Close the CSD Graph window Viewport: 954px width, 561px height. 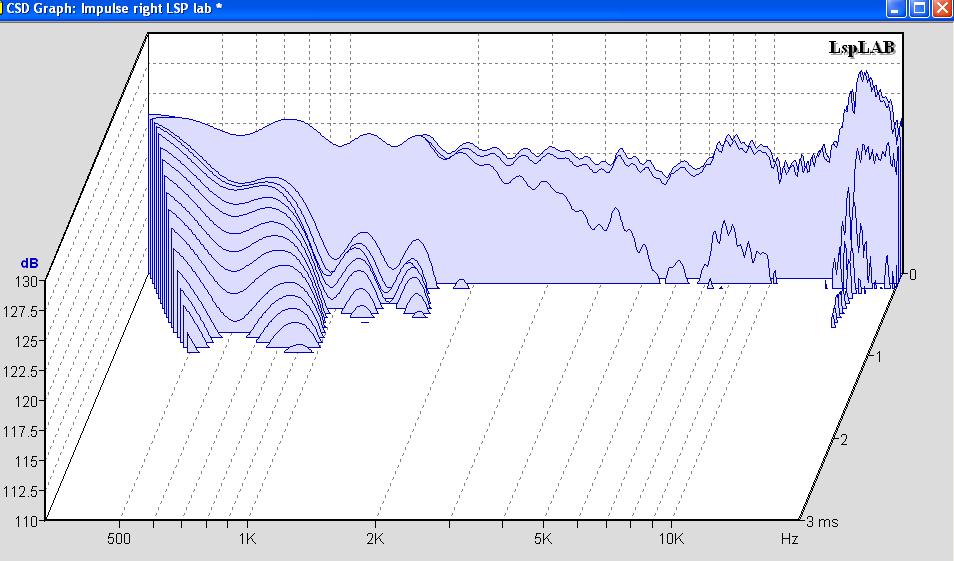943,9
